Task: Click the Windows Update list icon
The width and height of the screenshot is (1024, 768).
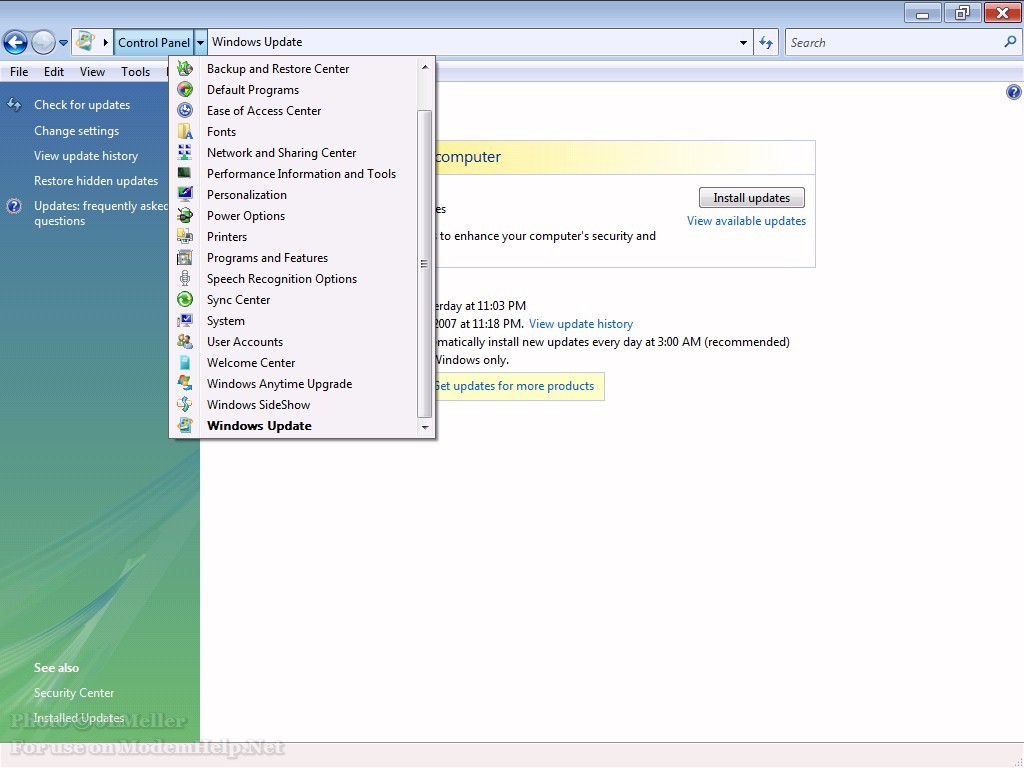Action: tap(185, 425)
